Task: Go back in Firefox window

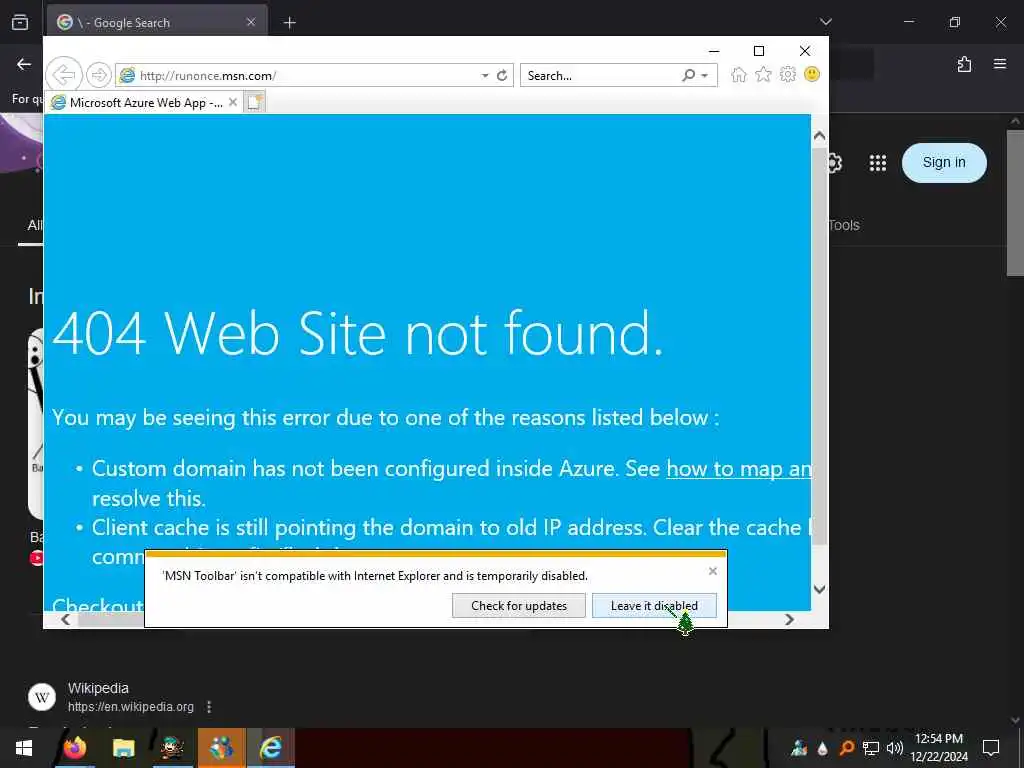Action: pyautogui.click(x=24, y=64)
